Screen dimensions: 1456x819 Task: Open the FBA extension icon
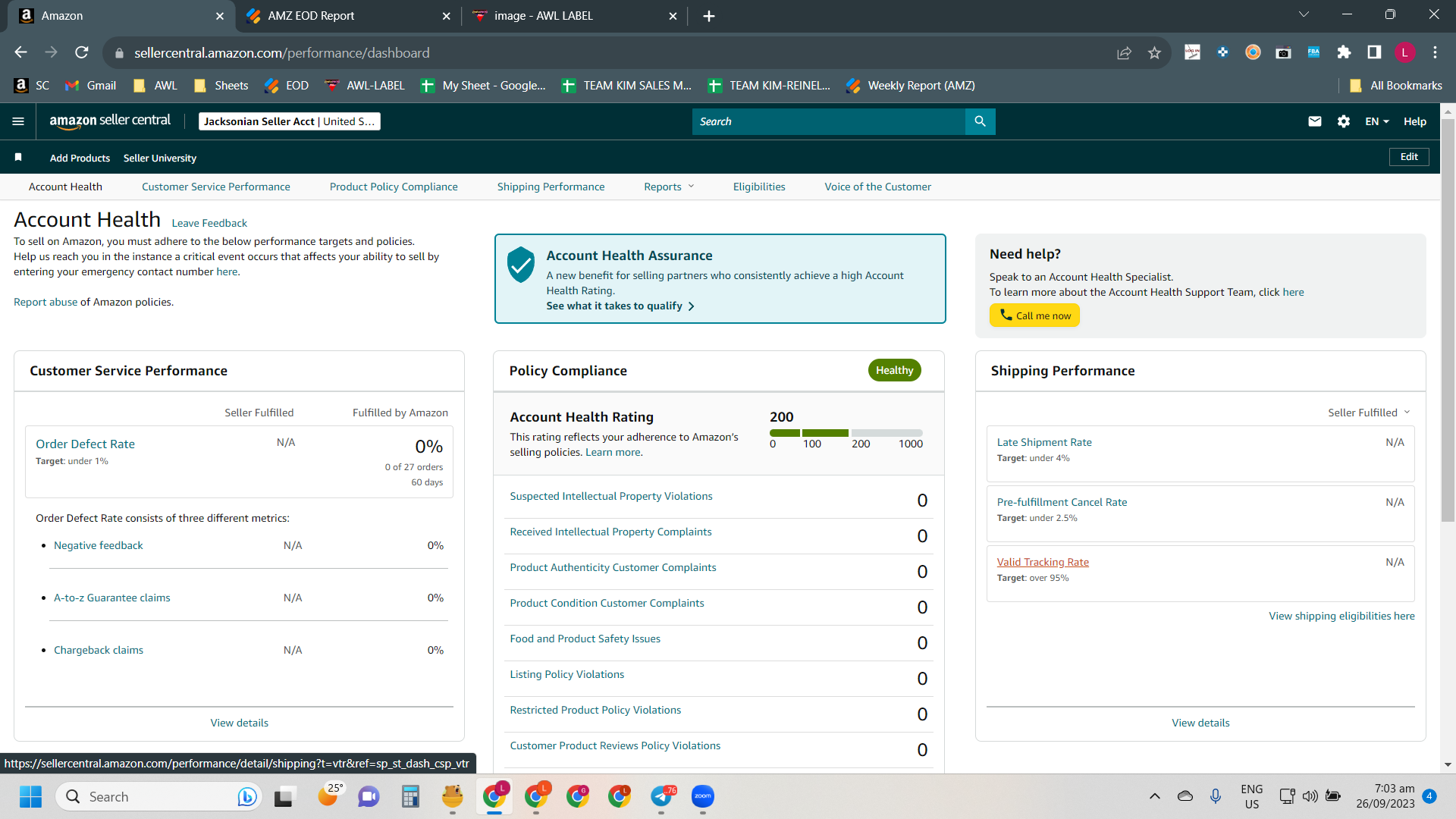point(1313,52)
